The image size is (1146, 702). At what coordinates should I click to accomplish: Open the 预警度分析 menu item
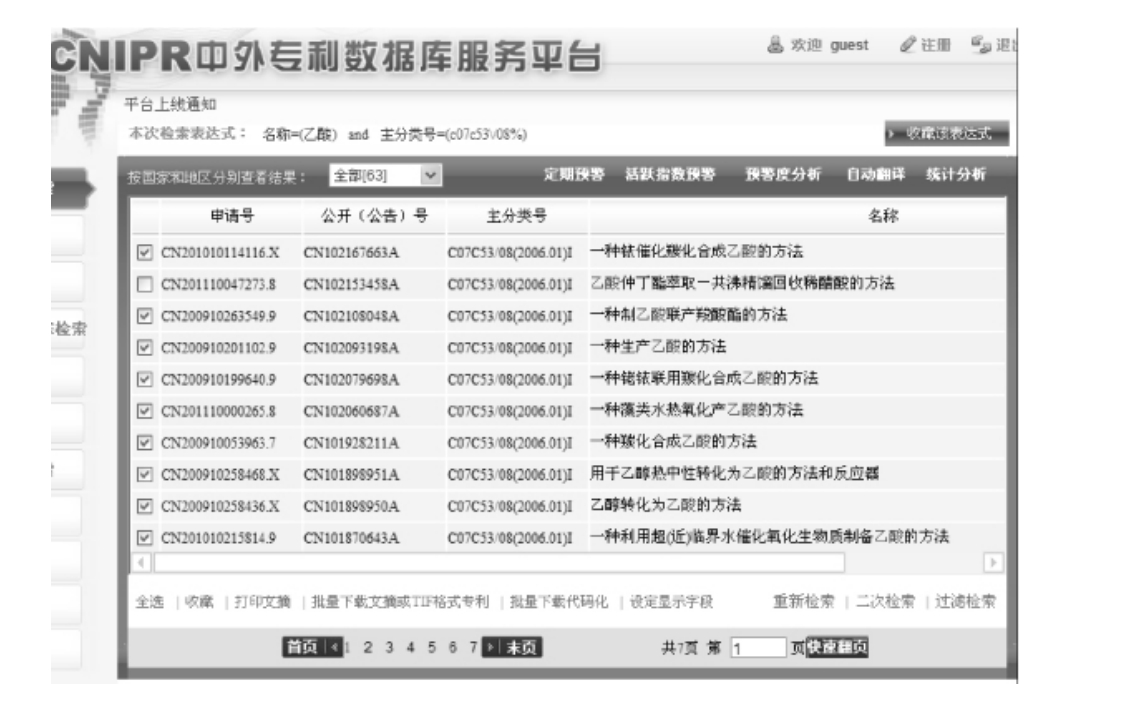(783, 175)
